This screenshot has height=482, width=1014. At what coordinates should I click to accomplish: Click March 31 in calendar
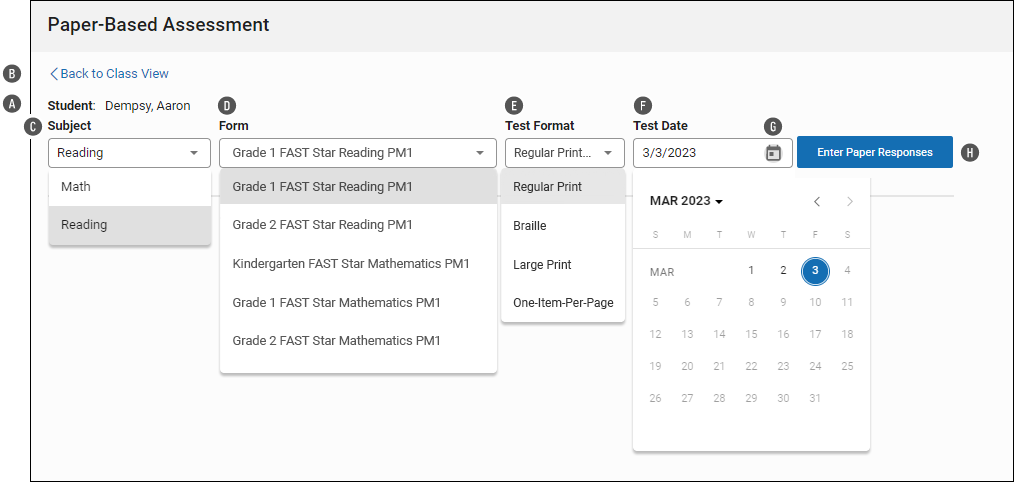coord(815,399)
